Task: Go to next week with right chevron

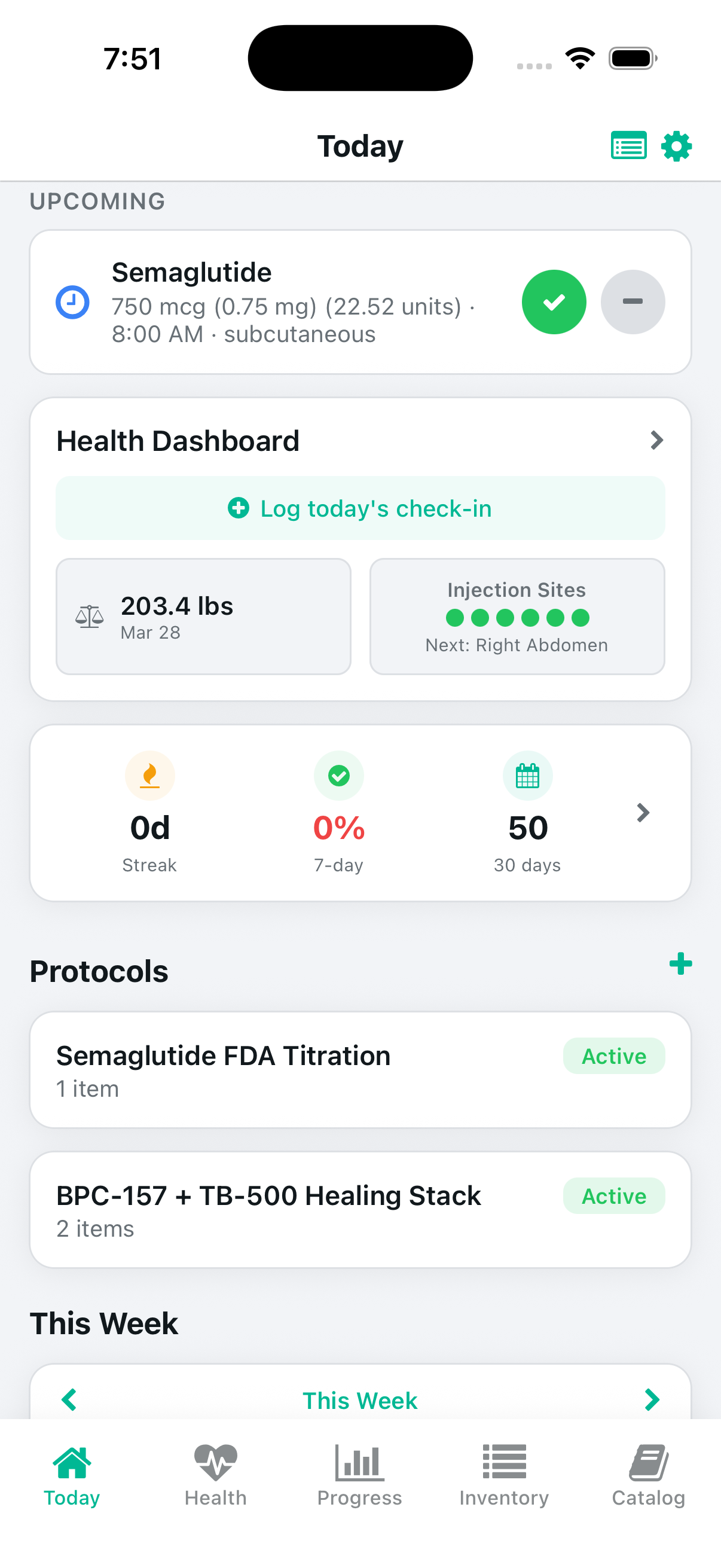Action: point(652,1399)
